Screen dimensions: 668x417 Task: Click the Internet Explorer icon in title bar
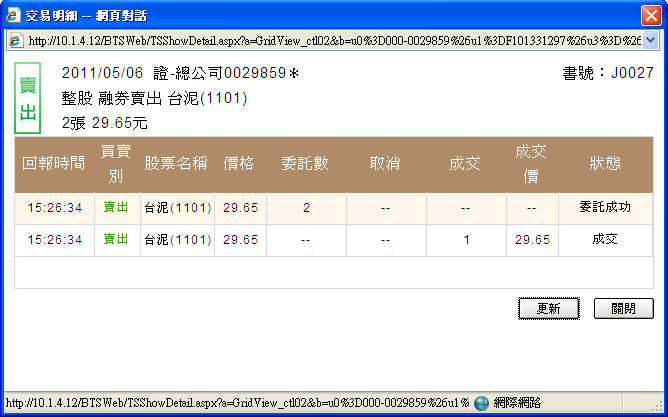[x=13, y=15]
